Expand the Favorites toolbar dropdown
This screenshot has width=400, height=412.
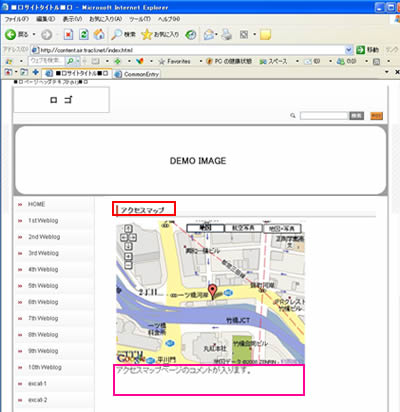pos(201,61)
